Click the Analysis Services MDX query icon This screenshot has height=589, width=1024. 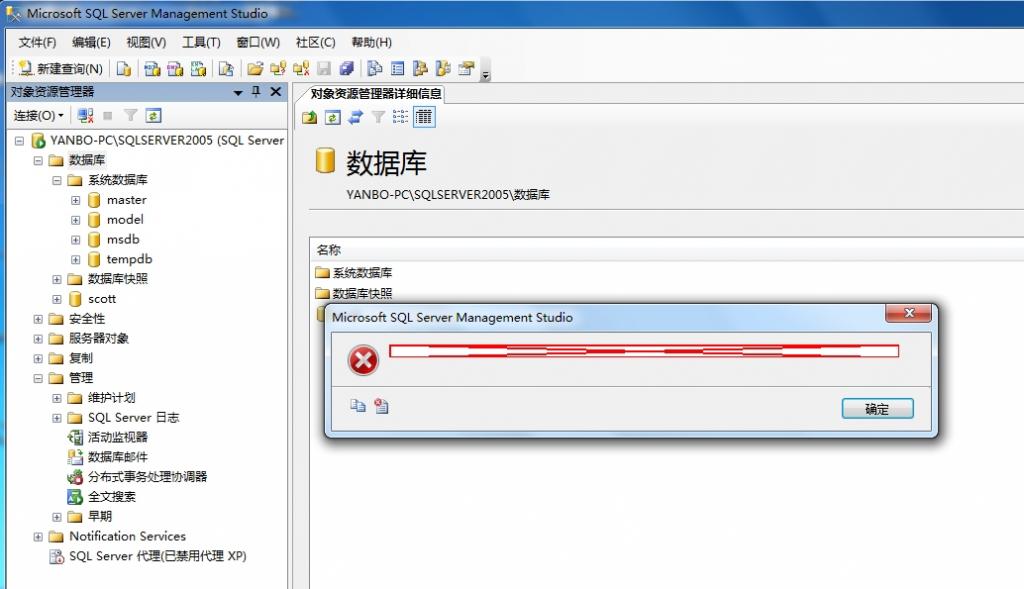153,69
